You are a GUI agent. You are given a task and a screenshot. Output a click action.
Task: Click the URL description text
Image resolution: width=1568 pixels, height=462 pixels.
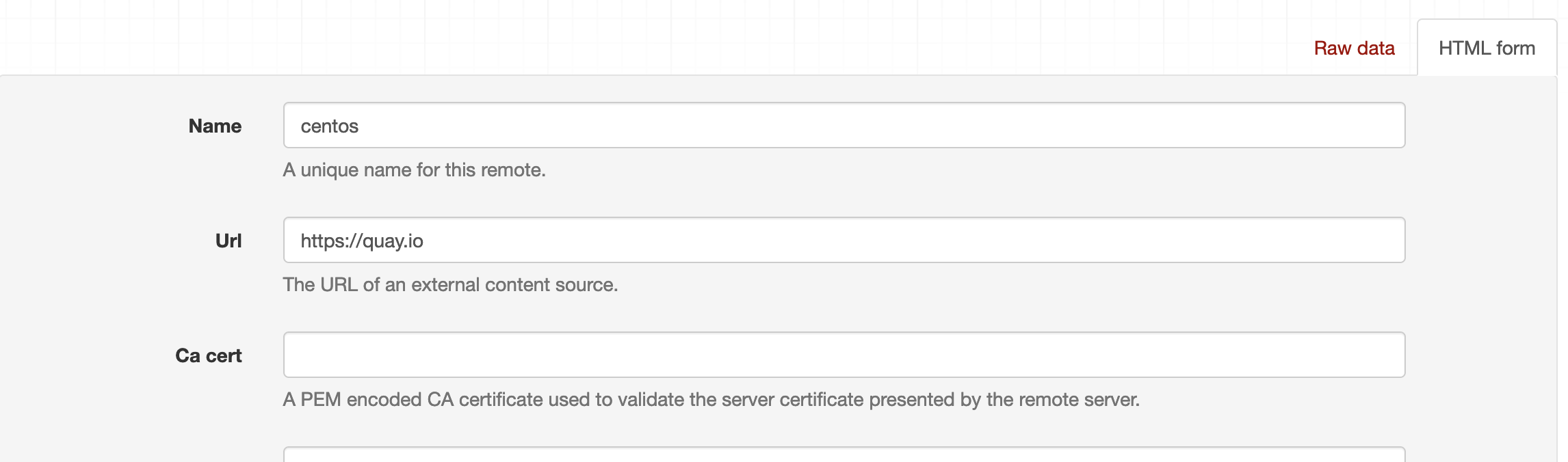[x=450, y=285]
